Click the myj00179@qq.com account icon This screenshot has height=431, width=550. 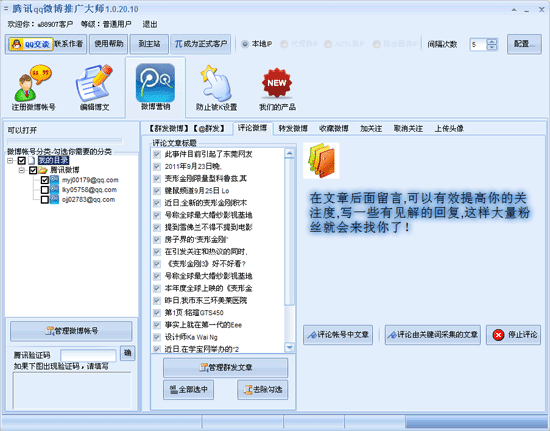[x=54, y=180]
